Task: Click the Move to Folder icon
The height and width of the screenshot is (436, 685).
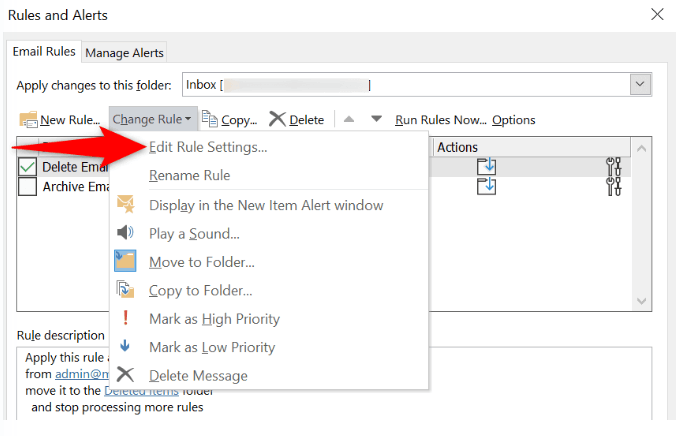Action: click(x=125, y=261)
